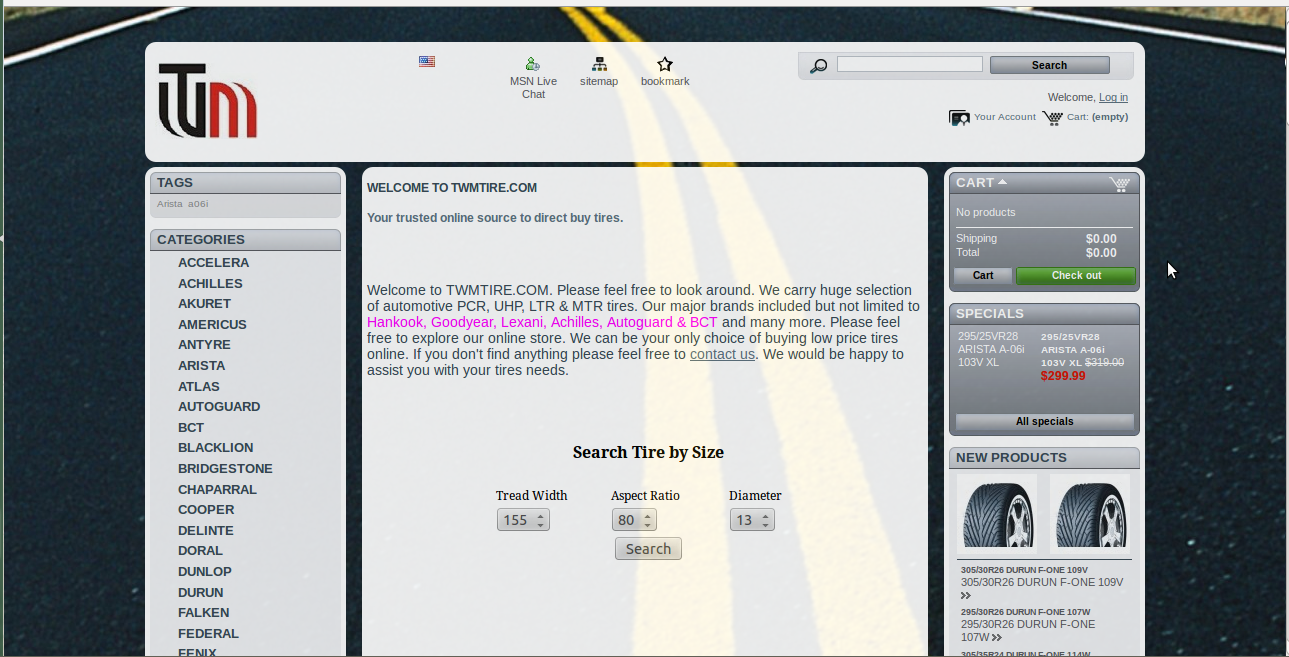Open the FEDERAL category
Image resolution: width=1289 pixels, height=657 pixels.
coord(208,634)
